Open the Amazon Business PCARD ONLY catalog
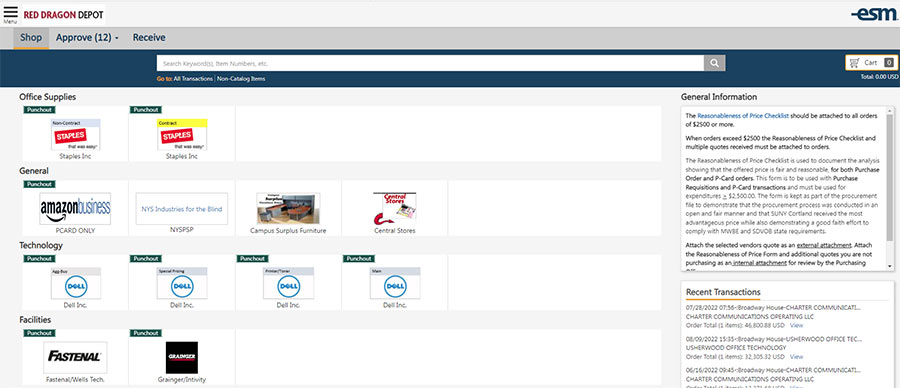Viewport: 900px width, 388px height. click(75, 208)
